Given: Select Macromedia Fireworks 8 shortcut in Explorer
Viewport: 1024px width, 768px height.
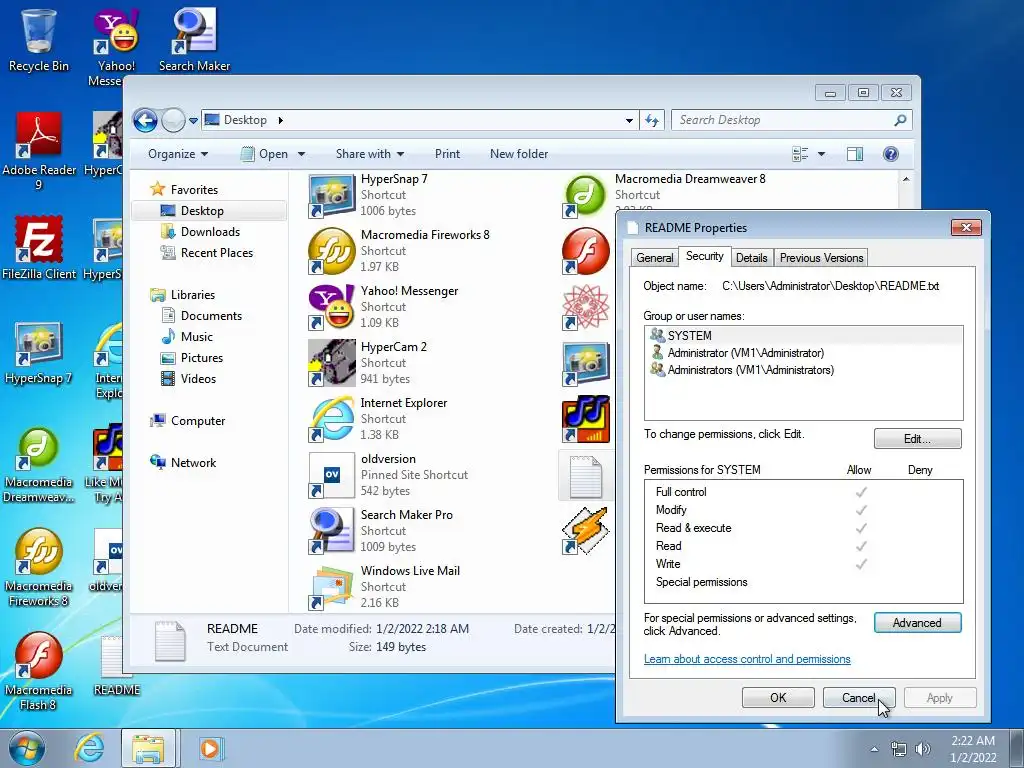Looking at the screenshot, I should point(399,251).
